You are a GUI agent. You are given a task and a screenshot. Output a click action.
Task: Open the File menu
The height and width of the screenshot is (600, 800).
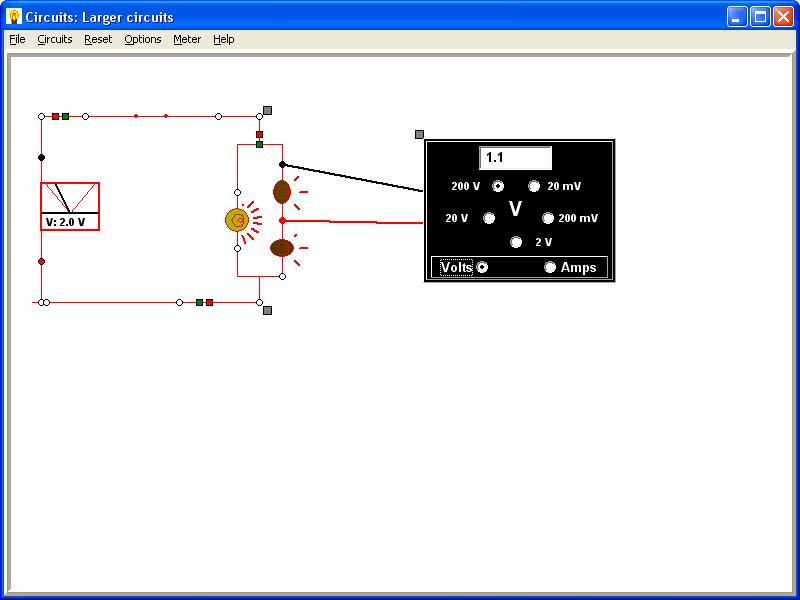tap(17, 39)
